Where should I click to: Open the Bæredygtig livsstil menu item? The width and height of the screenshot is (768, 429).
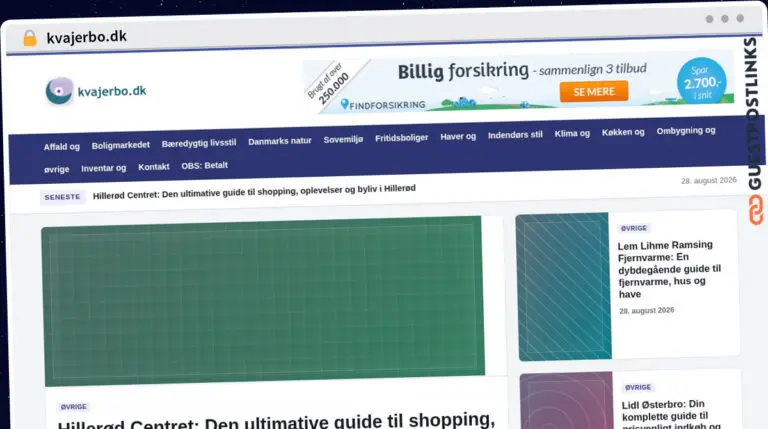199,143
